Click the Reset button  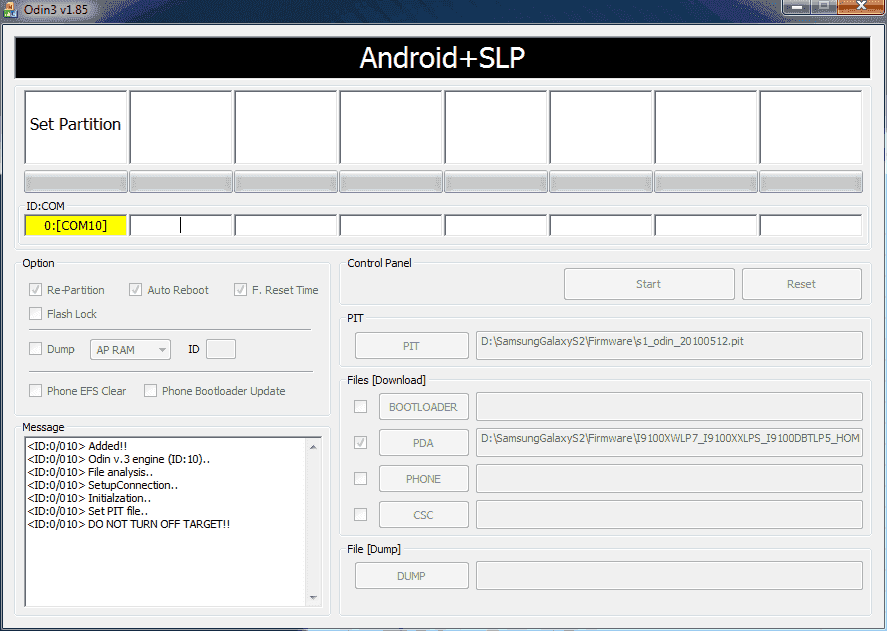(x=802, y=284)
